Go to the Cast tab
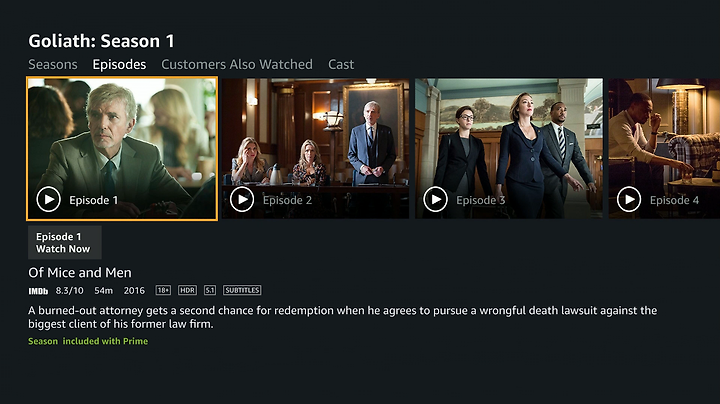 click(x=341, y=64)
